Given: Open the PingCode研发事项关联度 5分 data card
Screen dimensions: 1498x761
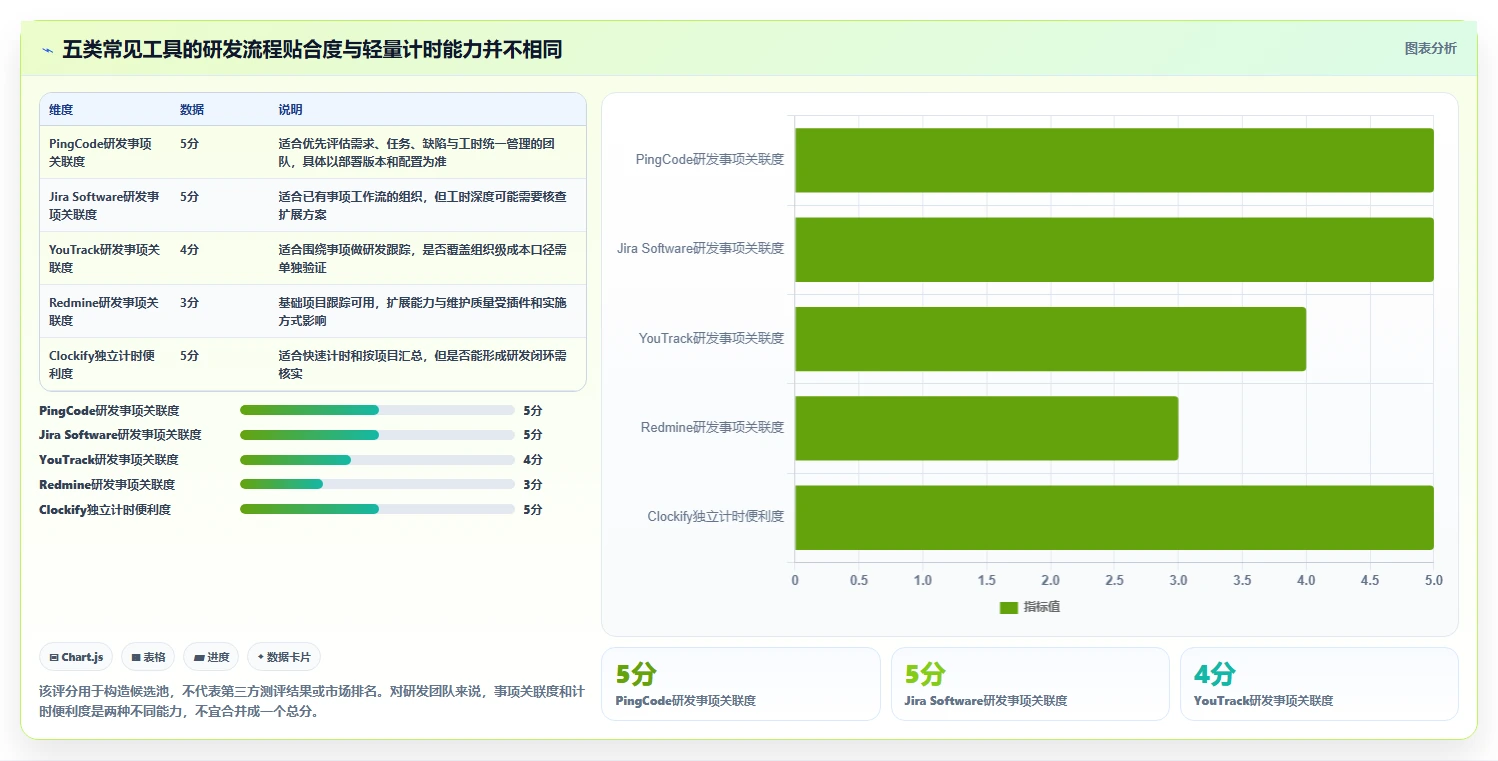Looking at the screenshot, I should point(741,684).
